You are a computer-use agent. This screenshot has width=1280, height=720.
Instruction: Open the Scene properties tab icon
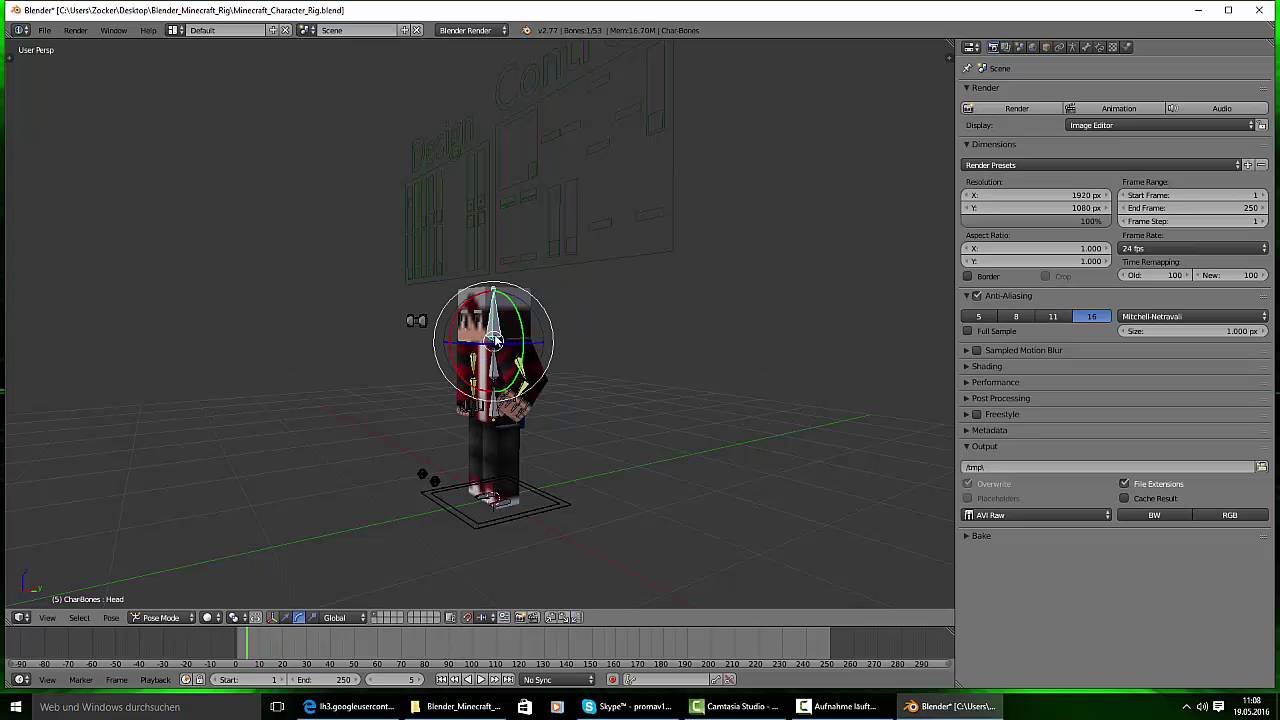pyautogui.click(x=1020, y=47)
